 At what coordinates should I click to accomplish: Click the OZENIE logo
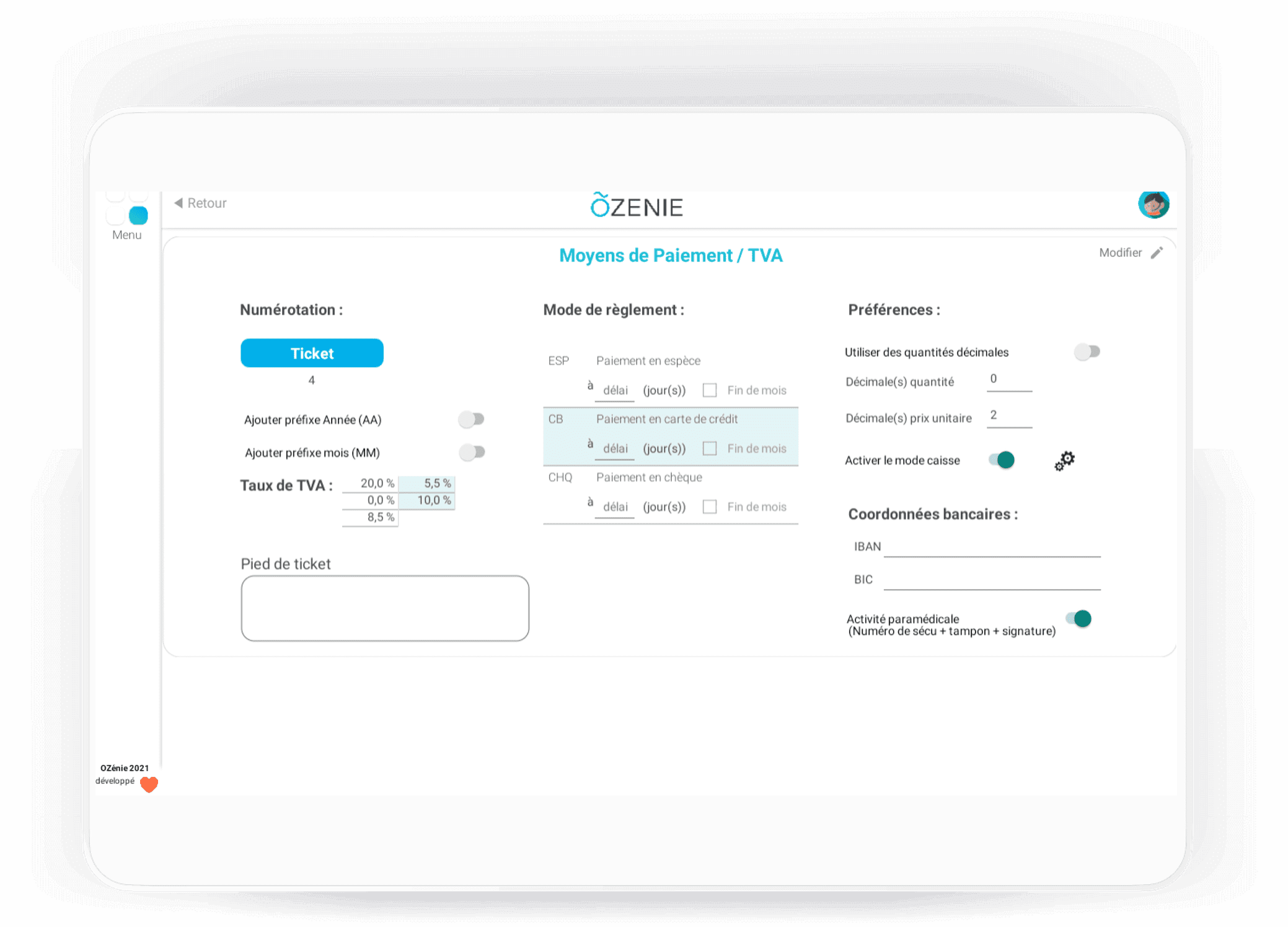point(637,205)
